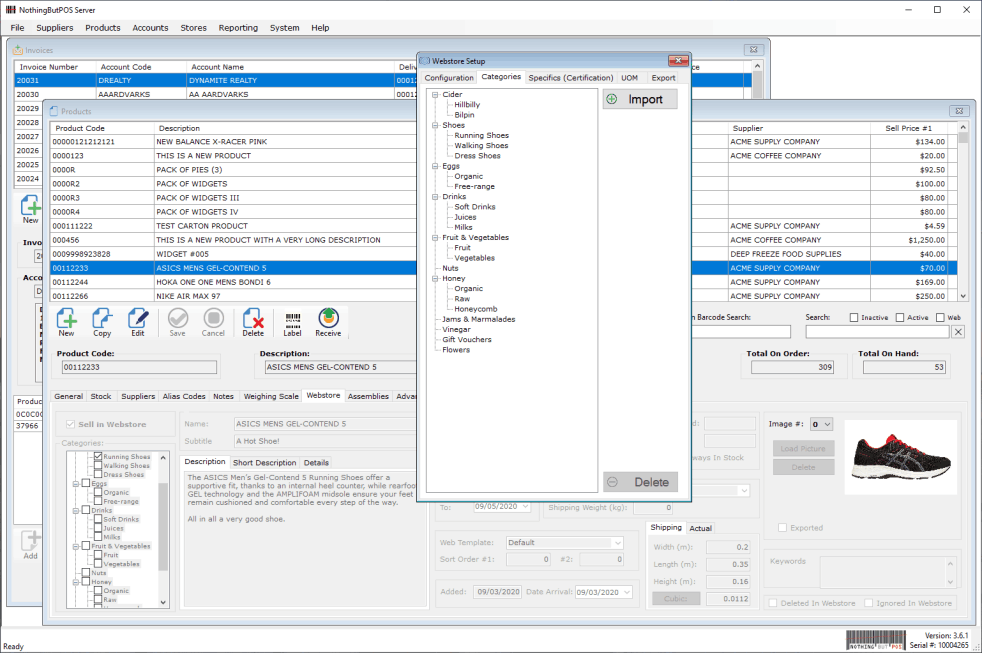The image size is (982, 653).
Task: Toggle the Inactive search checkbox
Action: point(854,318)
